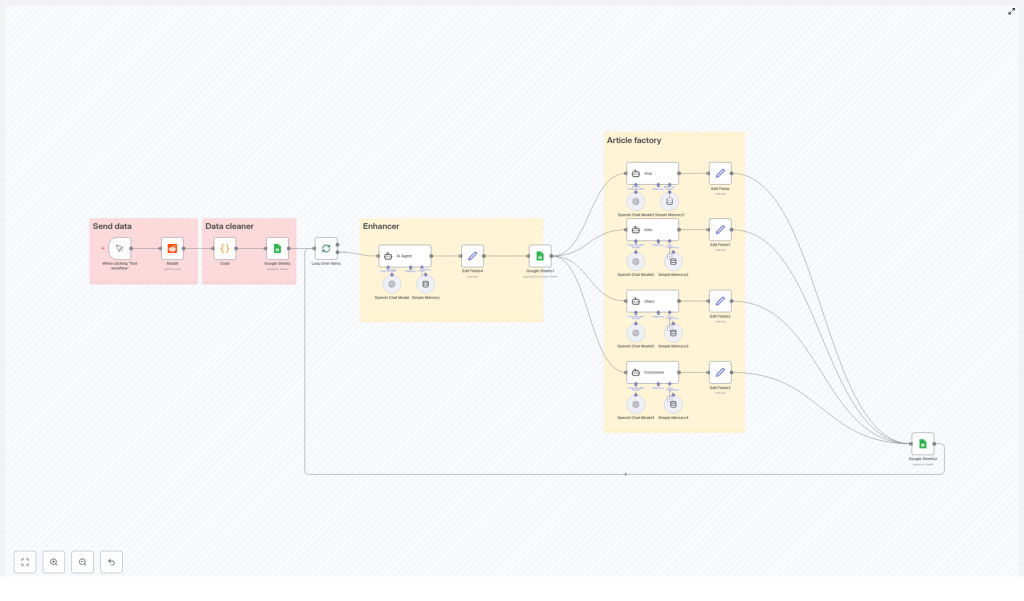The height and width of the screenshot is (601, 1024).
Task: Click the fit-to-view button
Action: [x=25, y=562]
